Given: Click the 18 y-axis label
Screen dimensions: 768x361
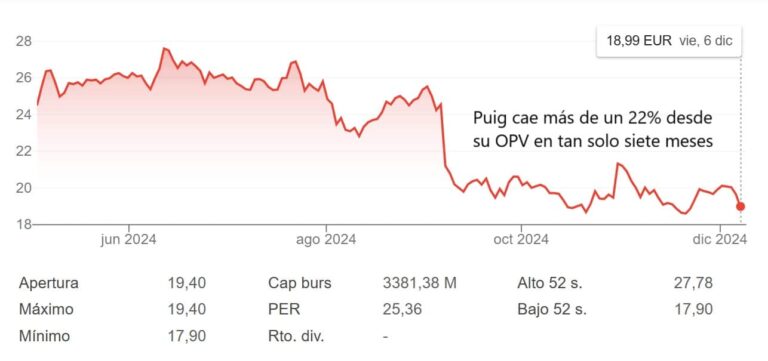Looking at the screenshot, I should tap(25, 225).
